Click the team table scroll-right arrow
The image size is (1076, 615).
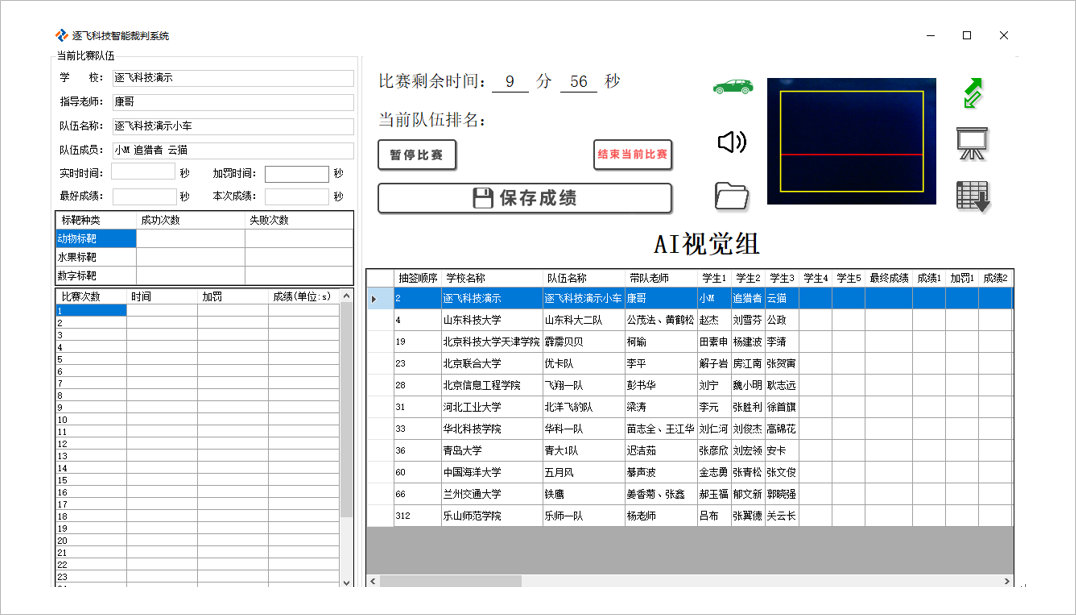(x=1007, y=581)
